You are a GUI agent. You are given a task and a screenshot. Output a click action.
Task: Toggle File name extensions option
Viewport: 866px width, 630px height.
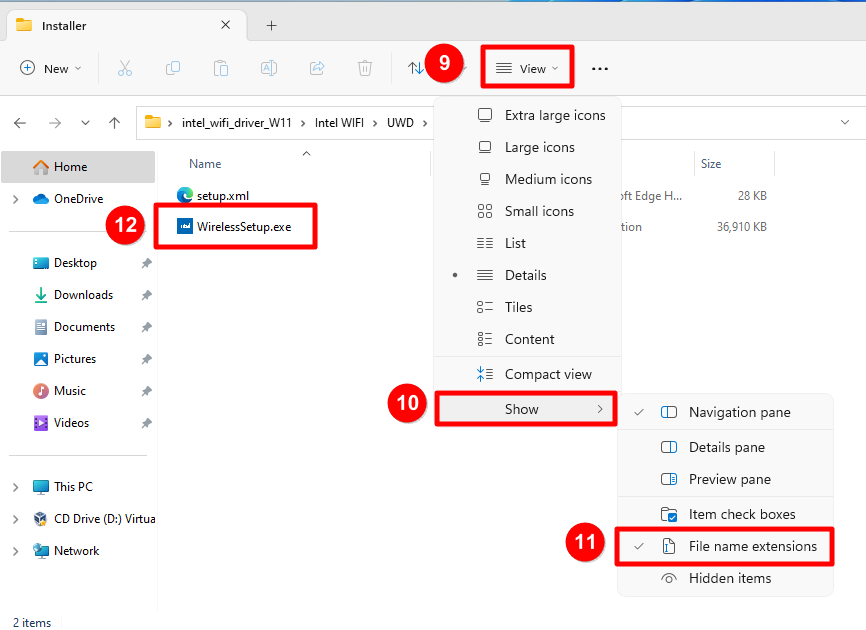point(752,546)
